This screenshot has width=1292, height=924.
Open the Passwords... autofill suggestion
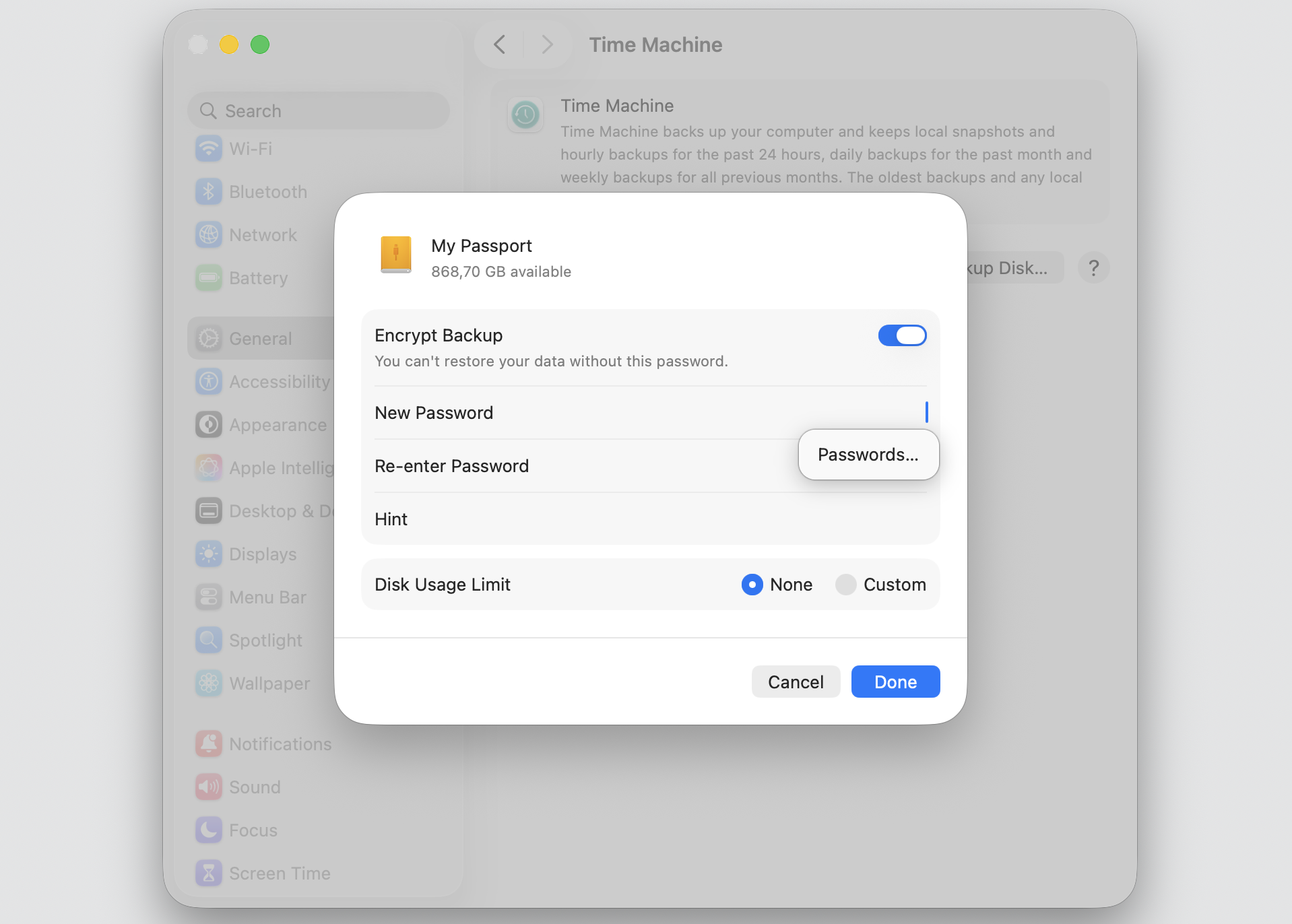coord(868,455)
